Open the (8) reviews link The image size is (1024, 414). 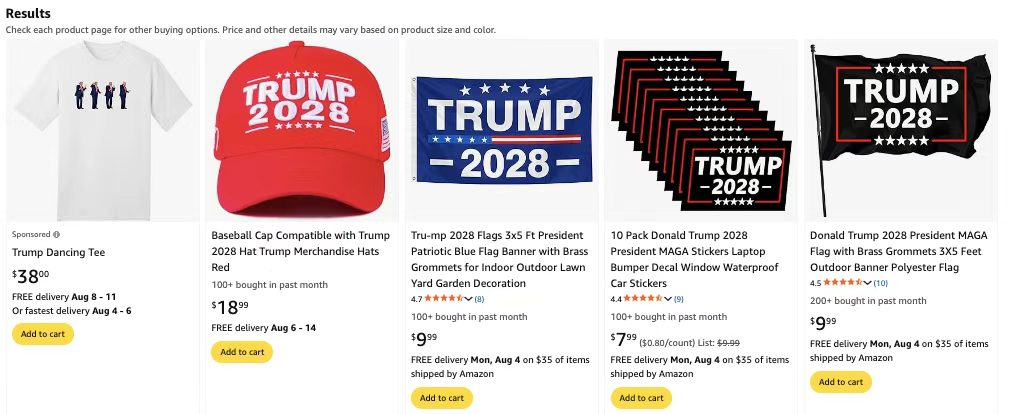479,299
